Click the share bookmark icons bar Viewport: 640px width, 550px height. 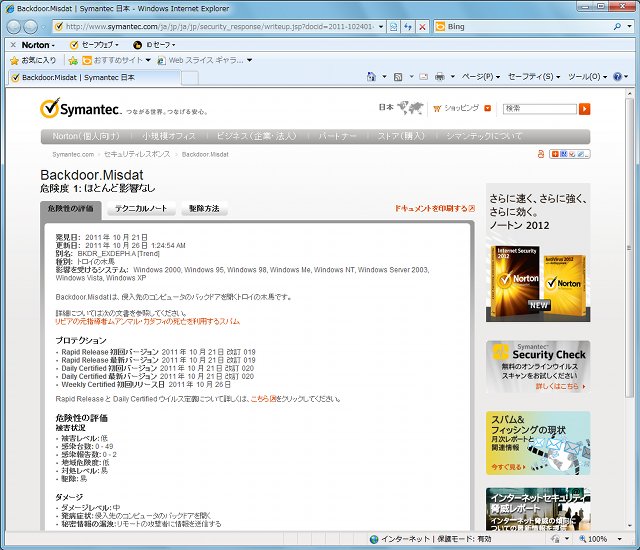pos(570,154)
